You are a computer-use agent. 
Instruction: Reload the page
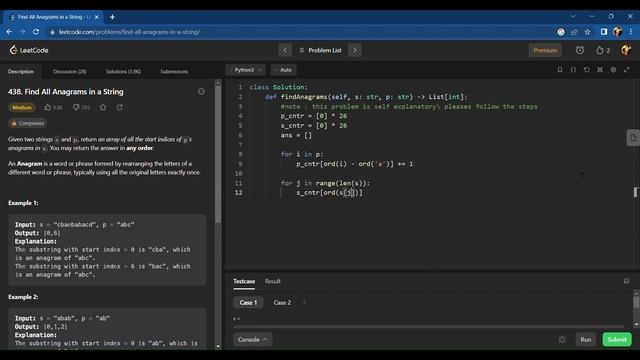click(x=36, y=32)
